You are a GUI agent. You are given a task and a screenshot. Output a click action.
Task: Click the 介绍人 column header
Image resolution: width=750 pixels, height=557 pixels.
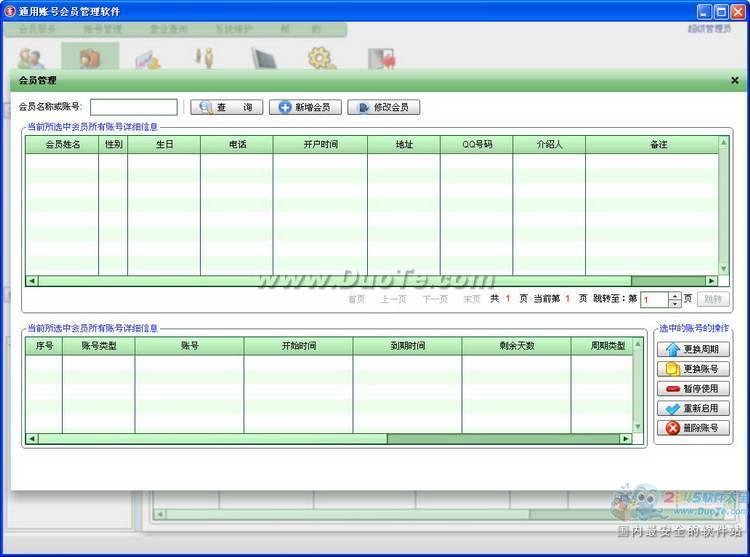[550, 144]
